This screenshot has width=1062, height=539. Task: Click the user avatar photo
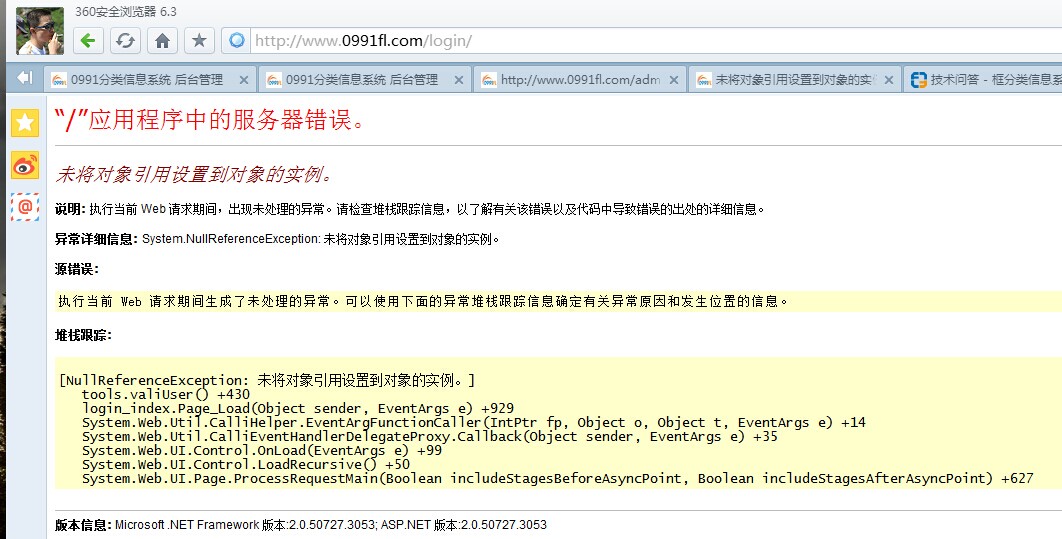point(40,31)
